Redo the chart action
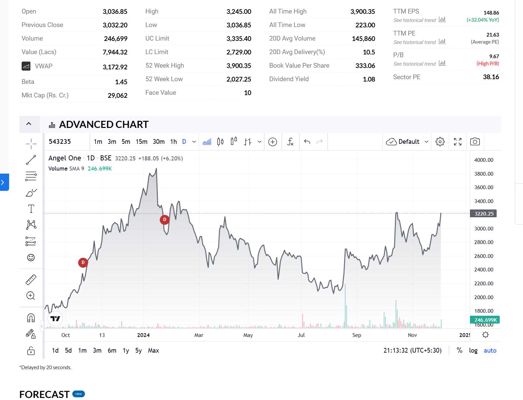Viewport: 523px width, 400px height. [x=319, y=142]
